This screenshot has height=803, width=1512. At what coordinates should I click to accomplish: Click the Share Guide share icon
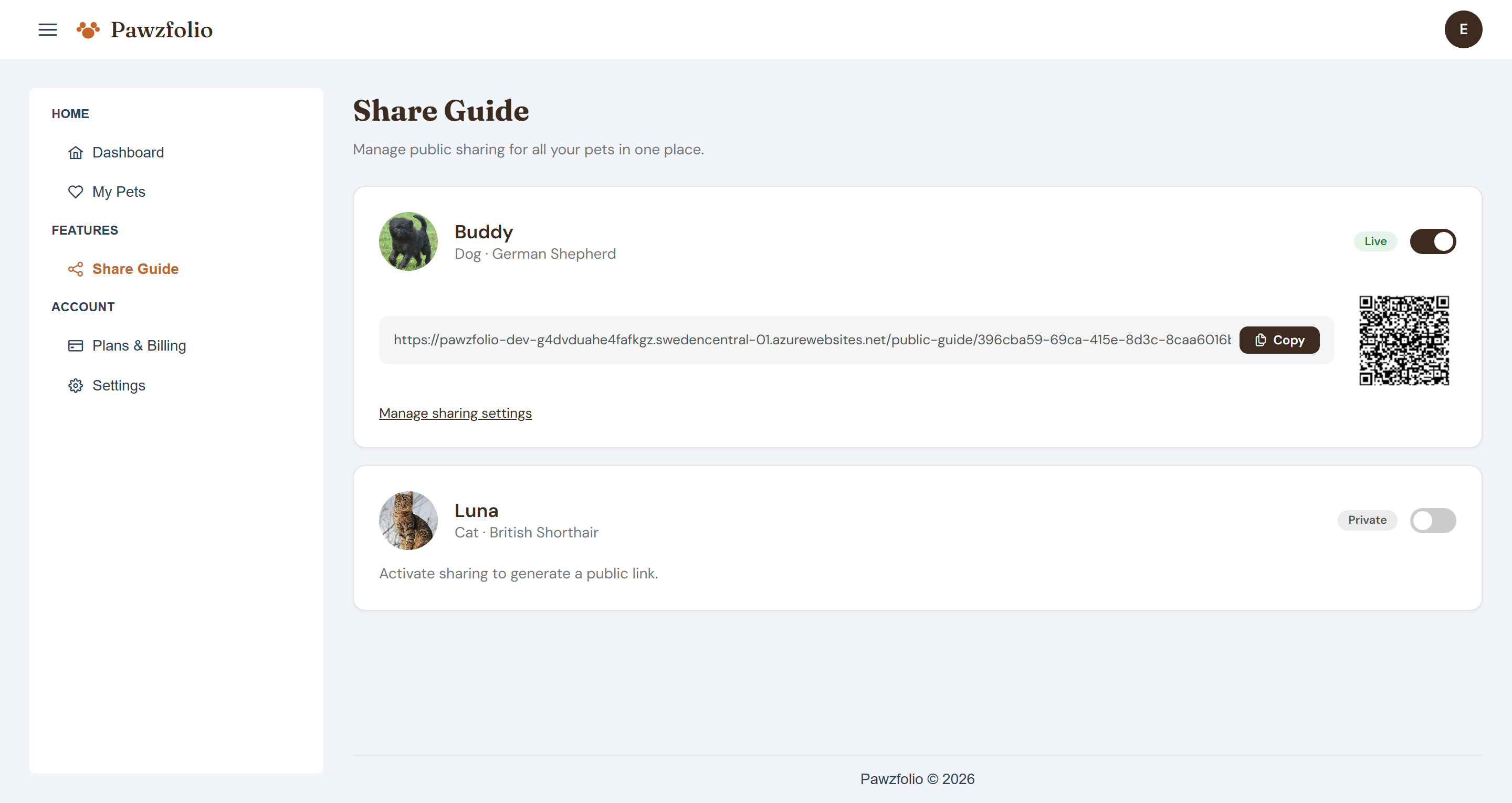tap(75, 269)
